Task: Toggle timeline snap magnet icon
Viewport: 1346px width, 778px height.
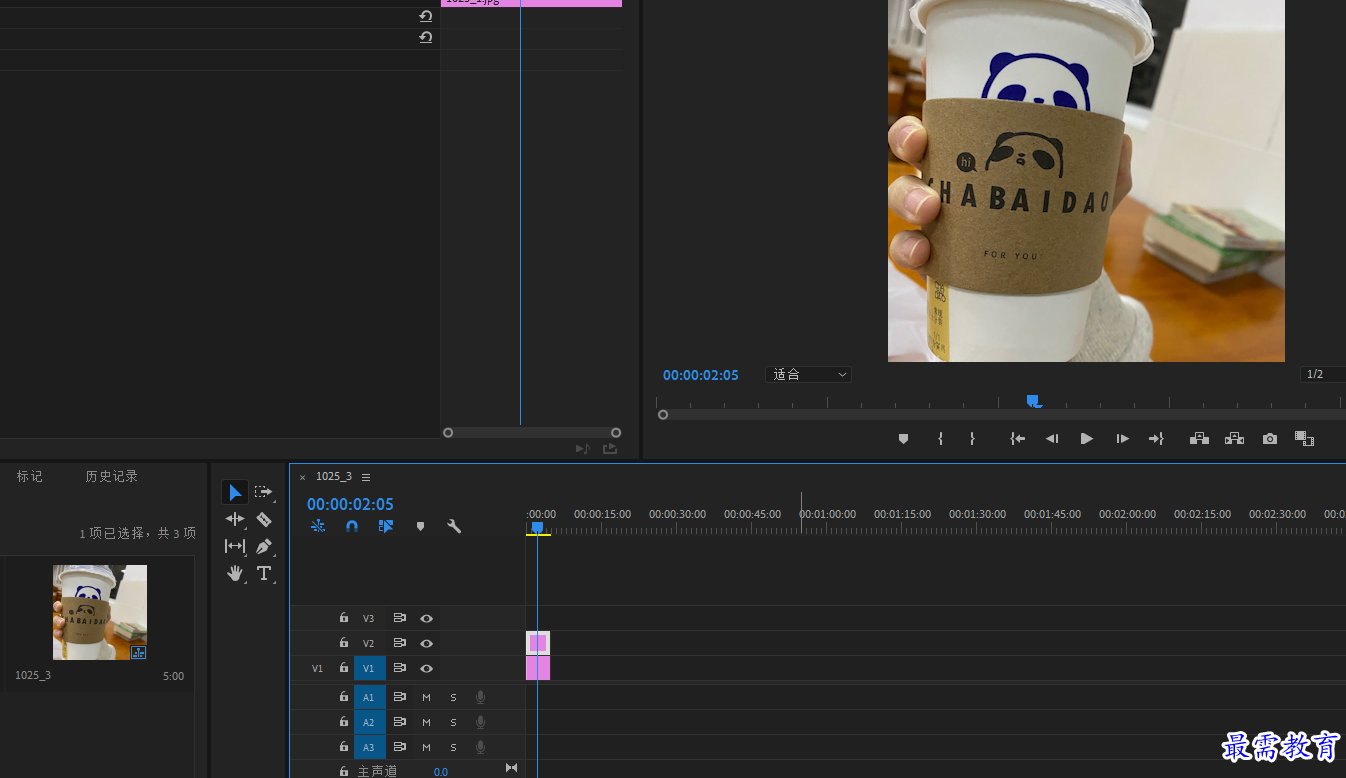Action: pos(352,526)
